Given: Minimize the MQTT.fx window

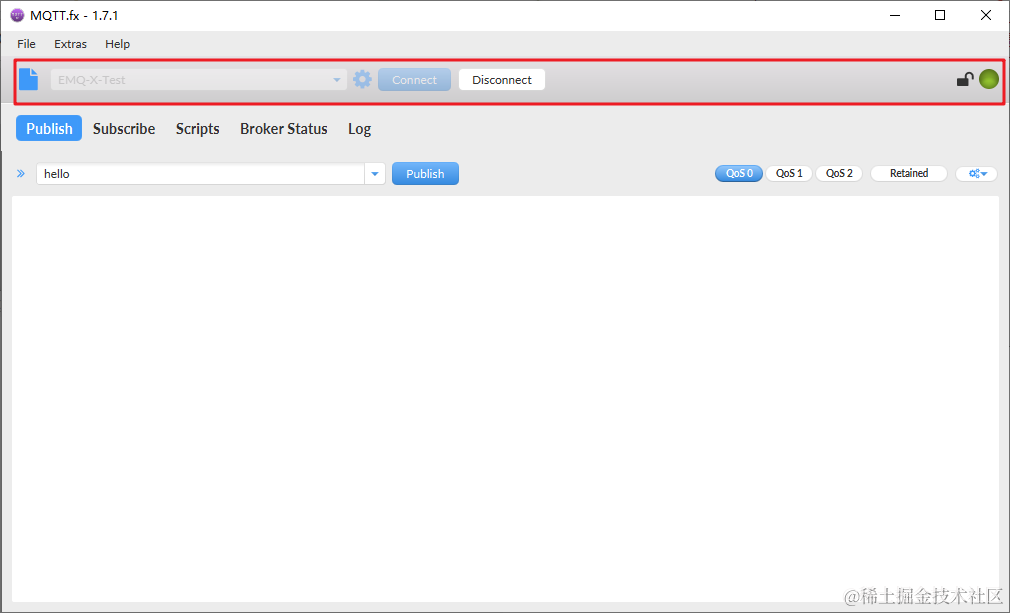Looking at the screenshot, I should point(894,15).
